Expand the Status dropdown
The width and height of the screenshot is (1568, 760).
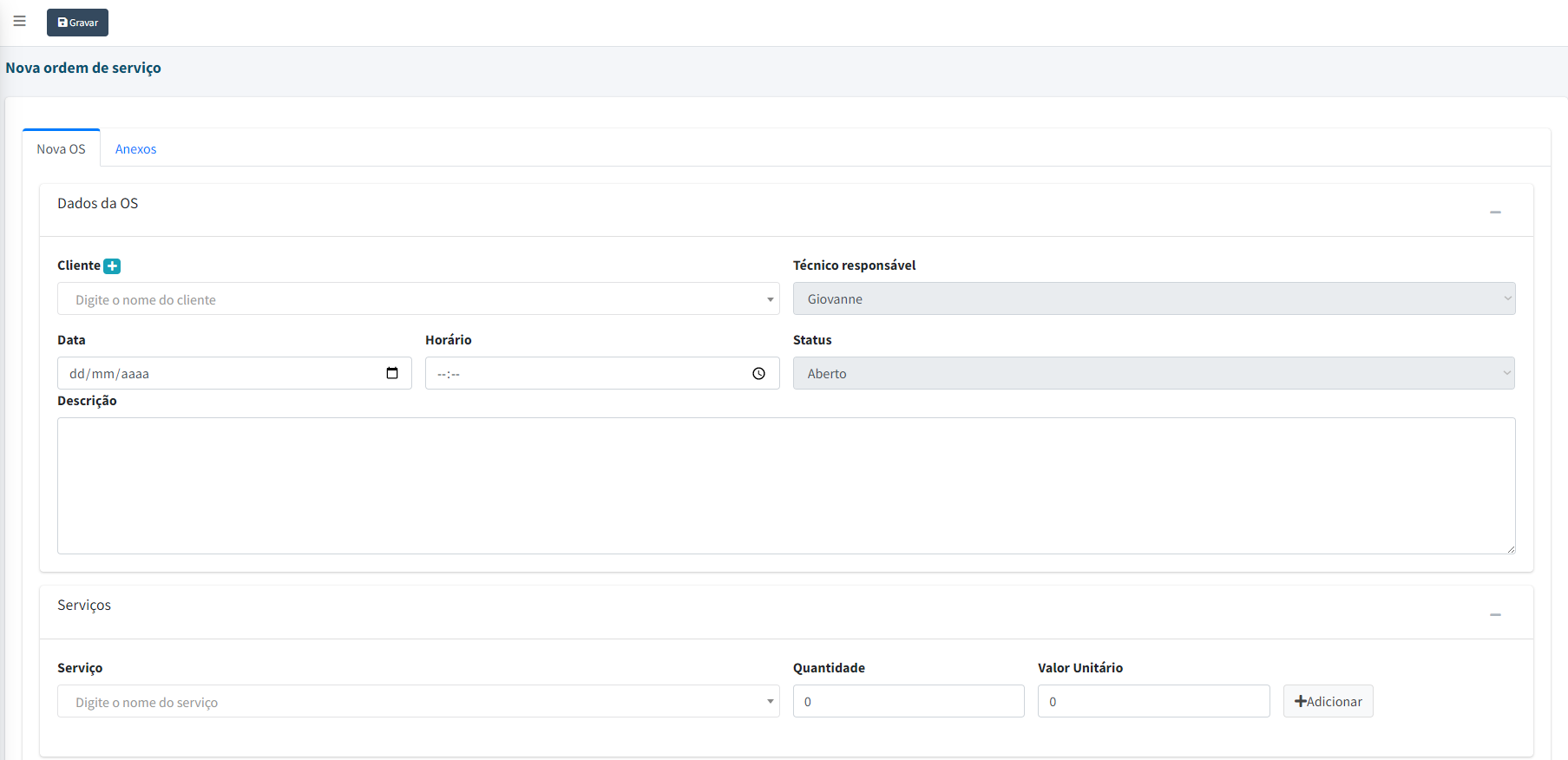1153,374
